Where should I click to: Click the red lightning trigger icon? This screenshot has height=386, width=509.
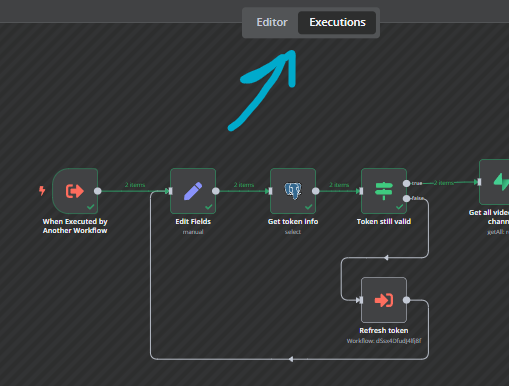42,191
